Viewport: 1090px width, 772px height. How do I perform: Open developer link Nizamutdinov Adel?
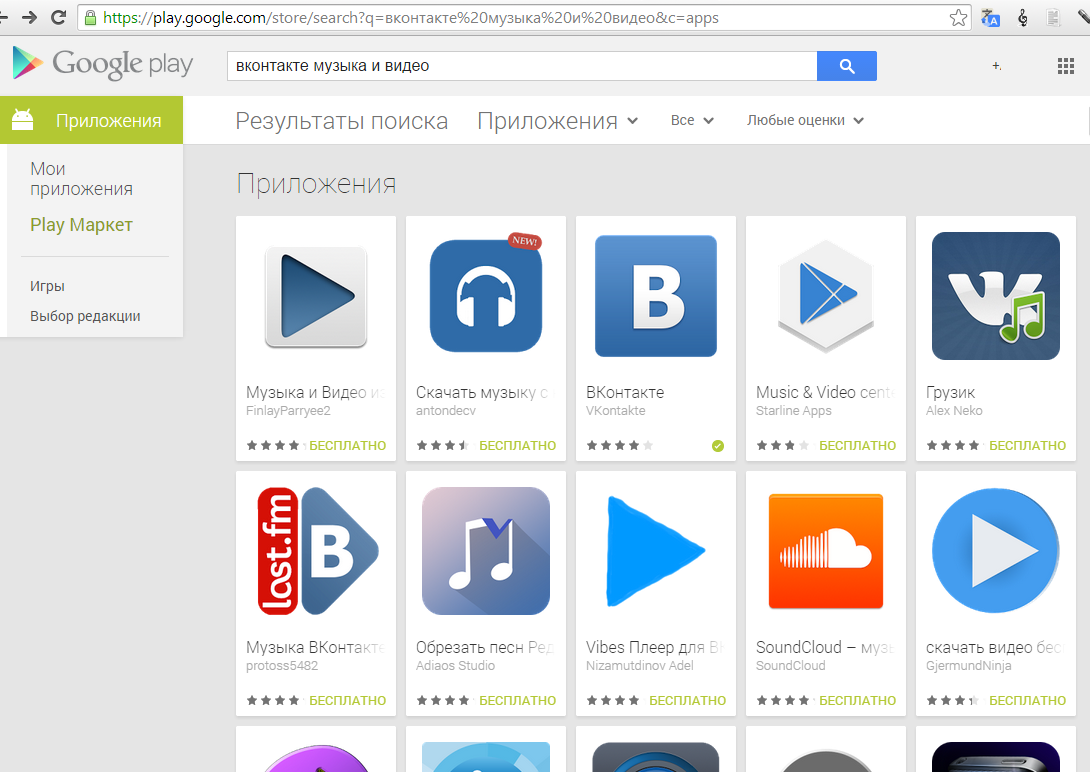[x=640, y=666]
